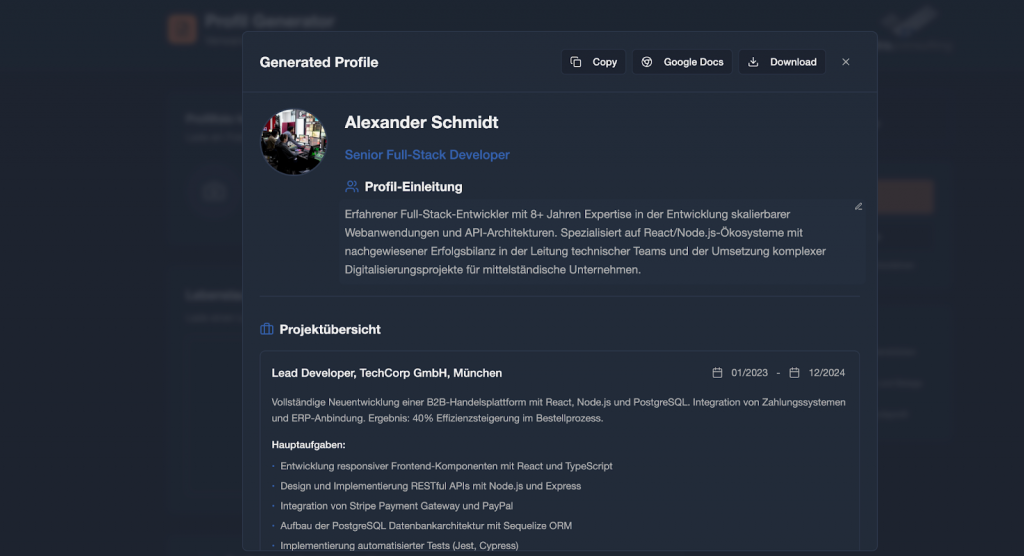This screenshot has width=1024, height=556.
Task: Click the Projektübersicht briefcase icon
Action: [x=267, y=329]
